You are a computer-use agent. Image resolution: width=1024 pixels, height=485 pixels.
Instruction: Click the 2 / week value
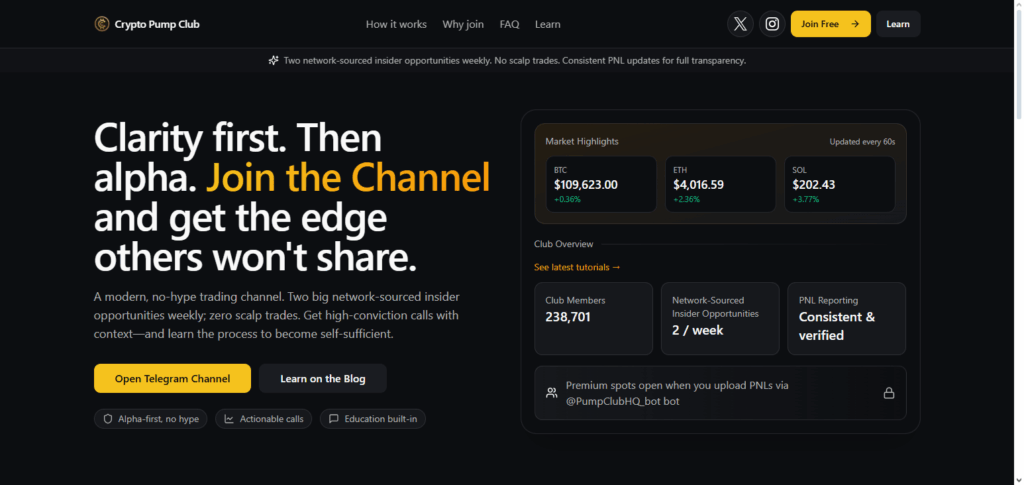(697, 330)
